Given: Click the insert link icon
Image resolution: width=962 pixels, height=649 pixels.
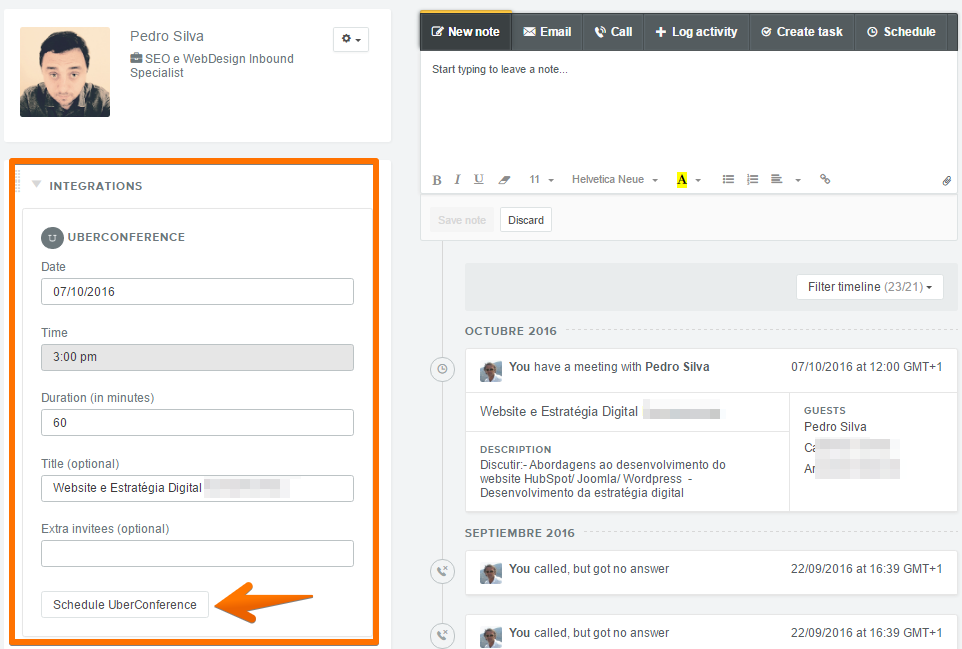Looking at the screenshot, I should pos(825,180).
